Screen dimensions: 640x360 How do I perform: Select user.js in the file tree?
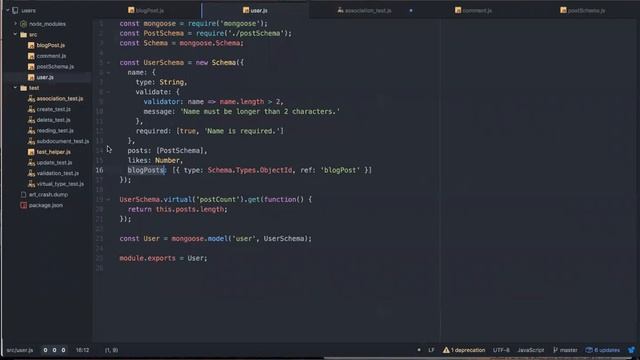tap(45, 77)
